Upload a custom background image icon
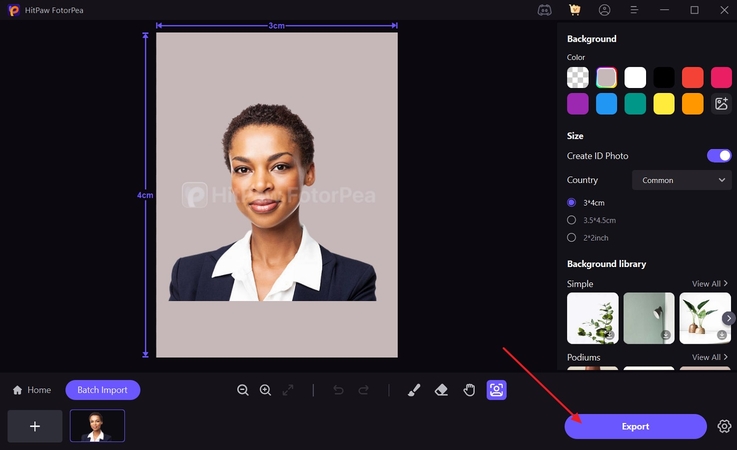This screenshot has height=450, width=737. coord(721,103)
